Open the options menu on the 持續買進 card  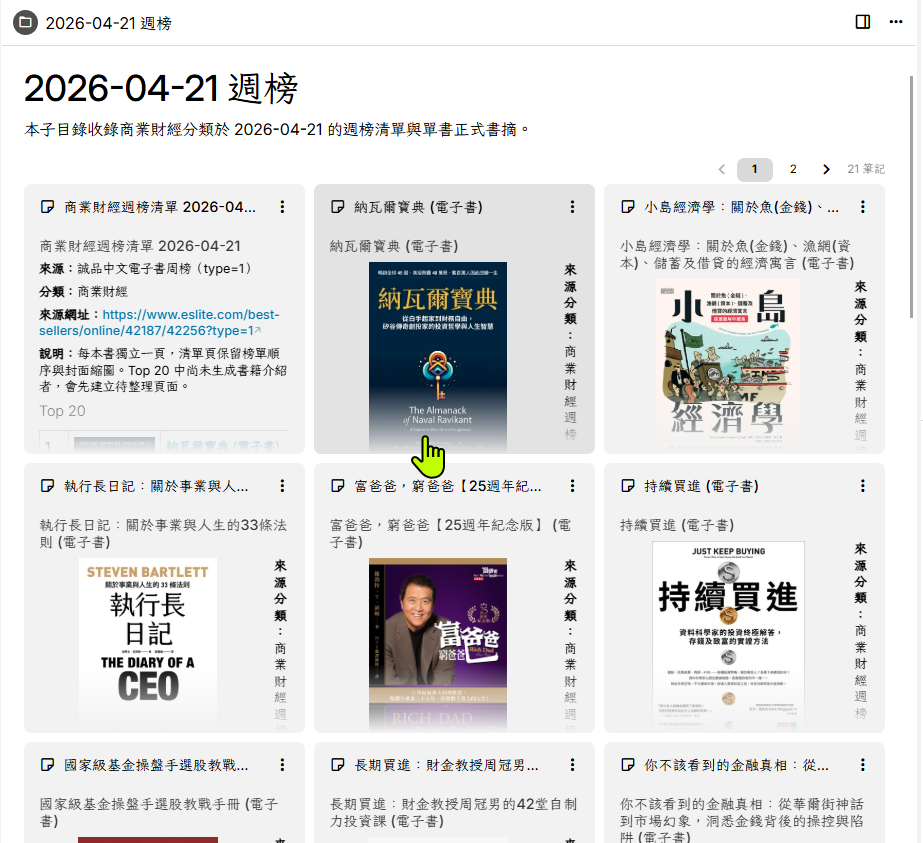pyautogui.click(x=863, y=486)
